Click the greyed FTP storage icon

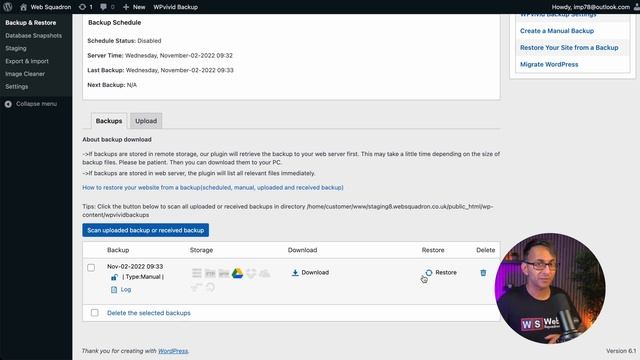click(210, 273)
